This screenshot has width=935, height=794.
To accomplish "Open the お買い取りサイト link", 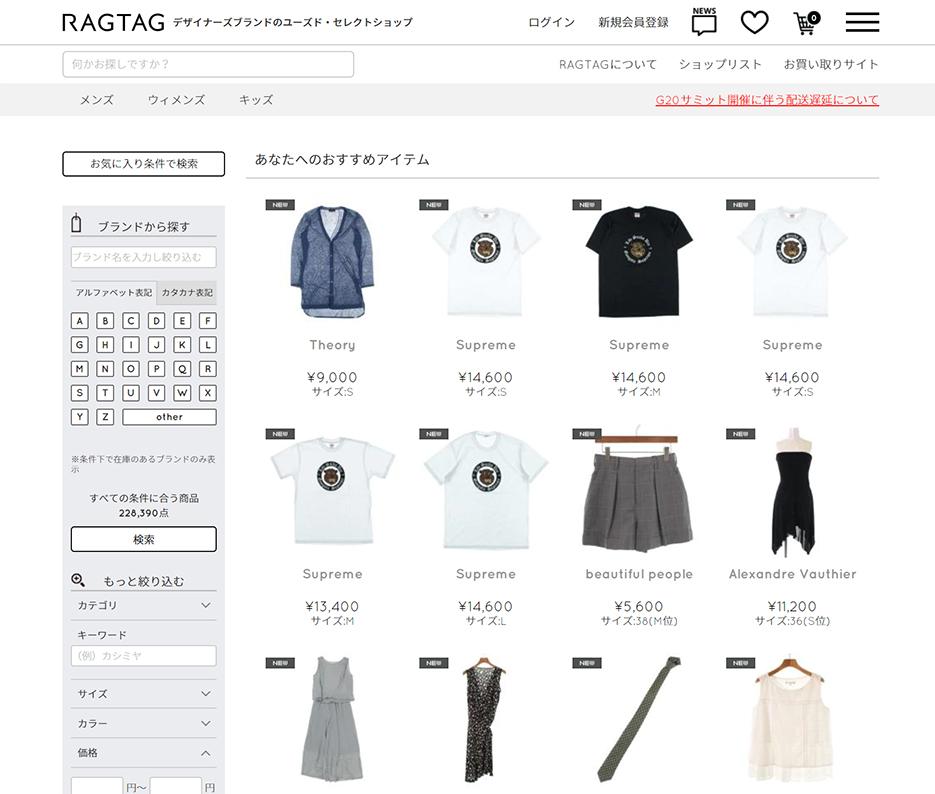I will tap(831, 64).
